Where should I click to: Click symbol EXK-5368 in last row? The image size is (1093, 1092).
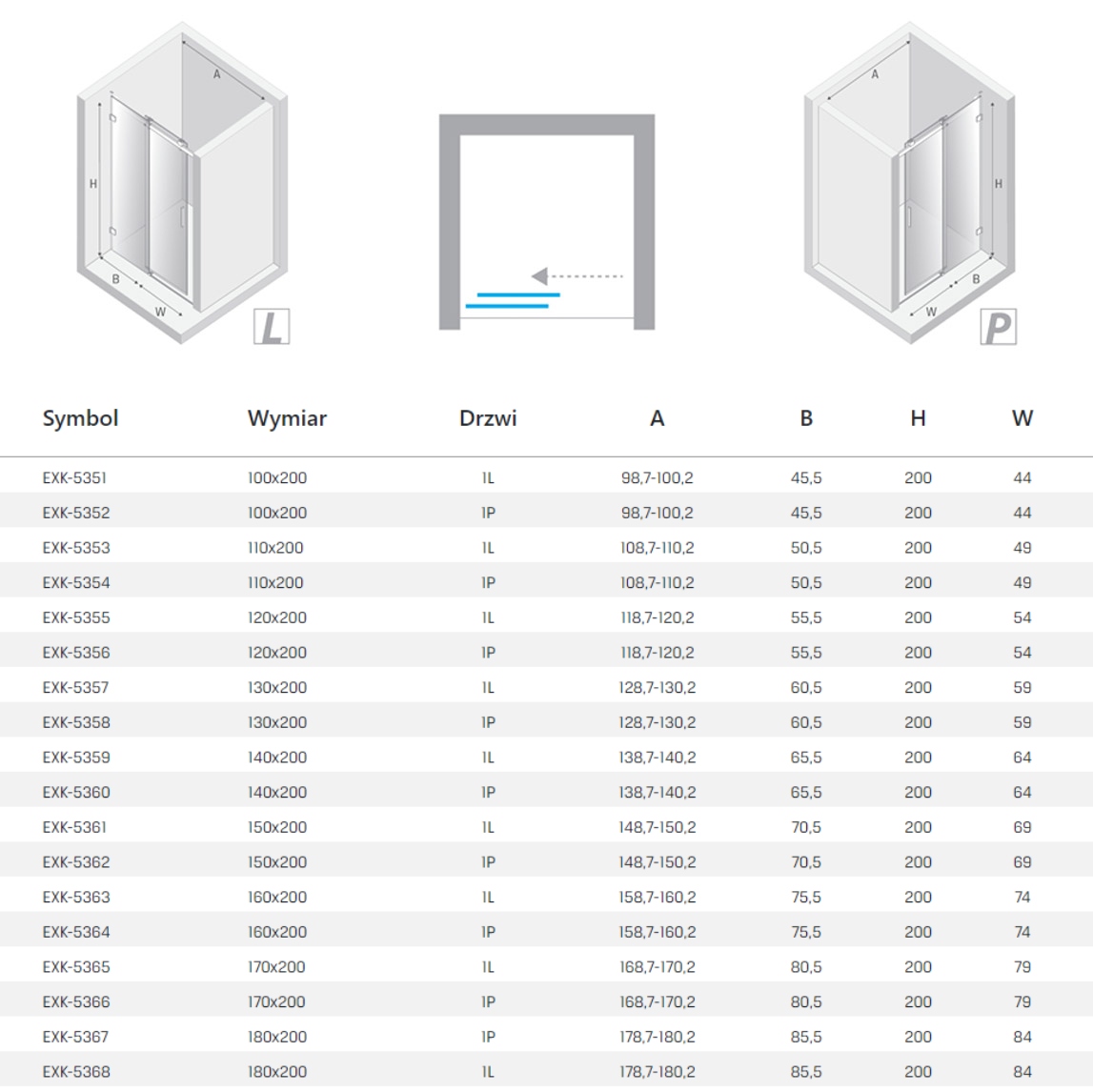pyautogui.click(x=76, y=1072)
